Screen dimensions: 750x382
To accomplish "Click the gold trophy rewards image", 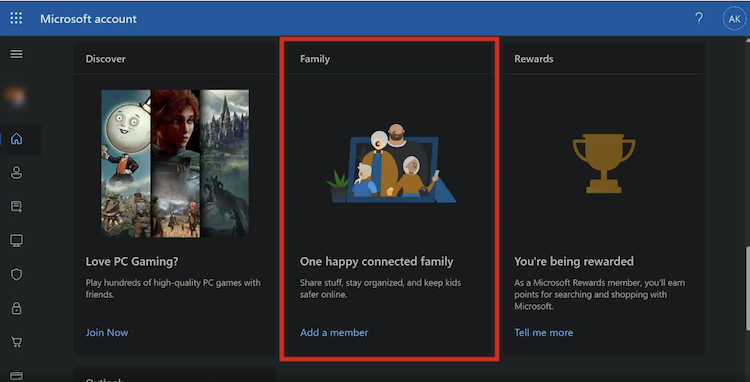I will (604, 164).
